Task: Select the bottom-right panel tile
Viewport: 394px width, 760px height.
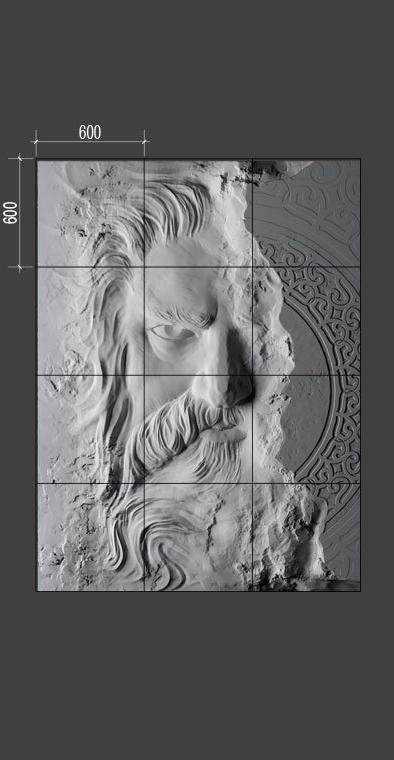Action: pyautogui.click(x=306, y=537)
